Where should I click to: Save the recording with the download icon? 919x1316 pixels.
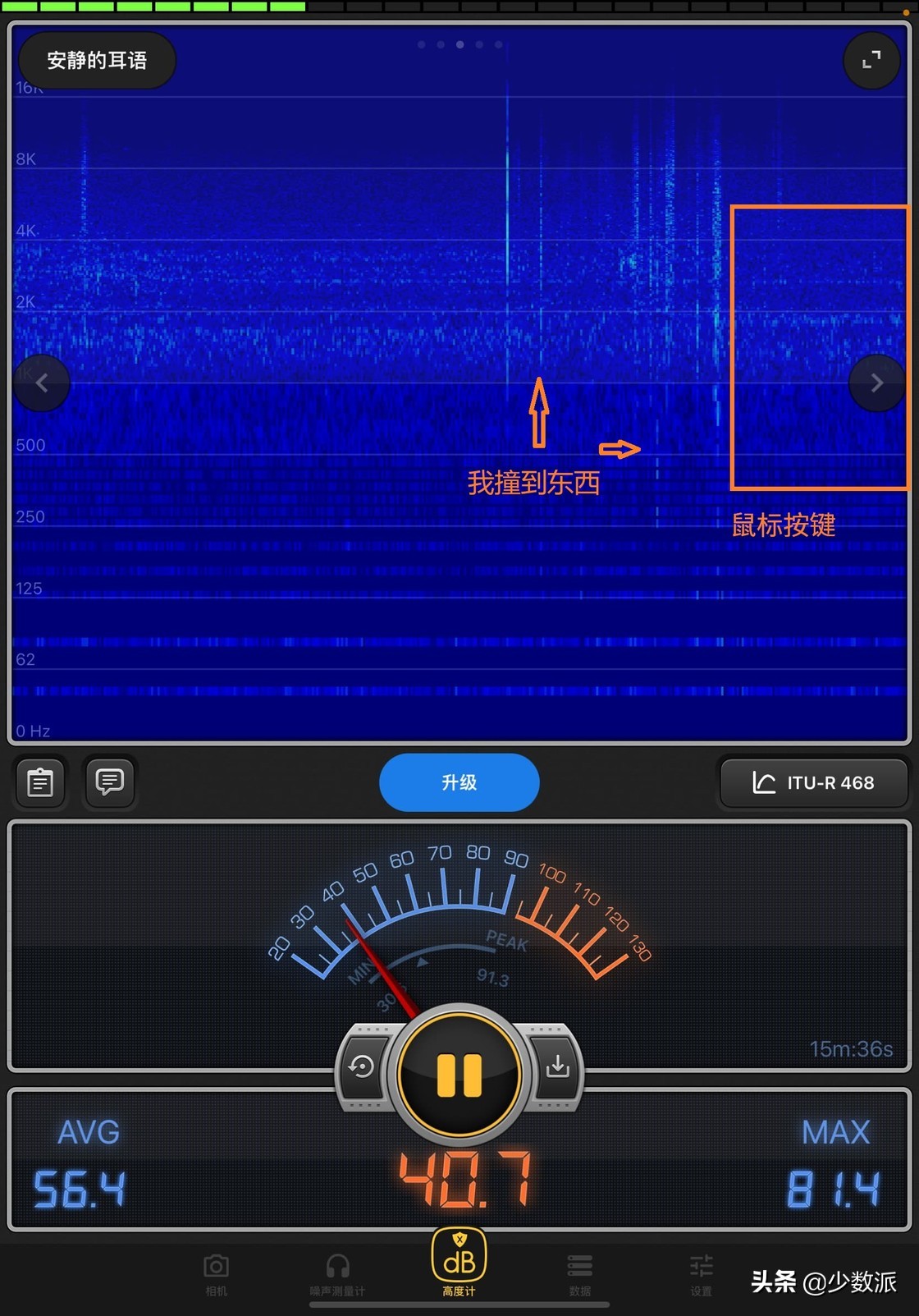558,1066
